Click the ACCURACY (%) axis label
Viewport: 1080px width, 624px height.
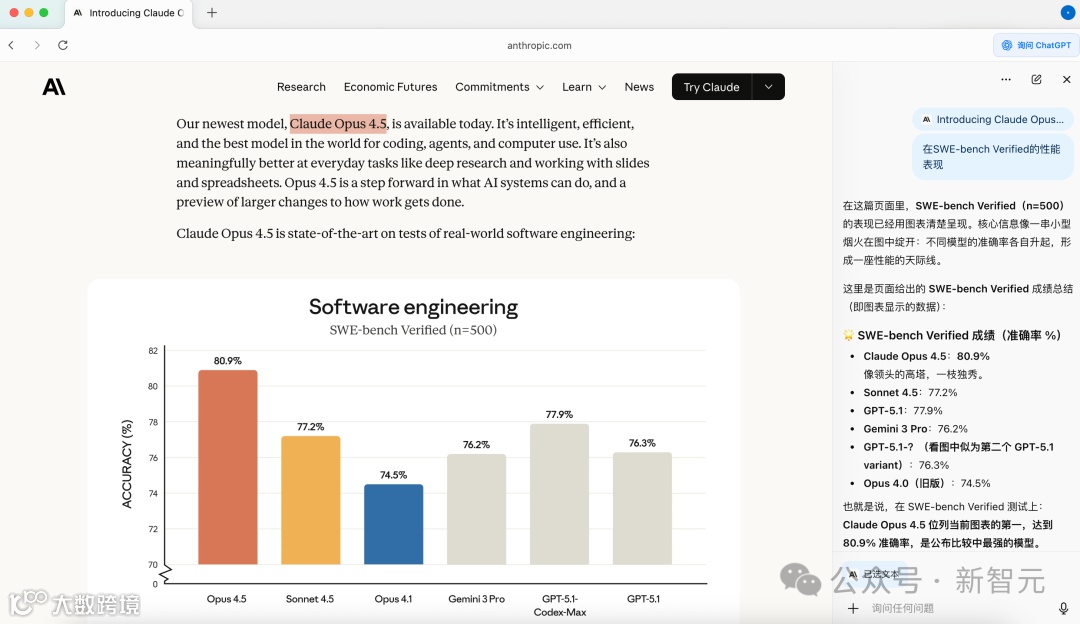[127, 464]
